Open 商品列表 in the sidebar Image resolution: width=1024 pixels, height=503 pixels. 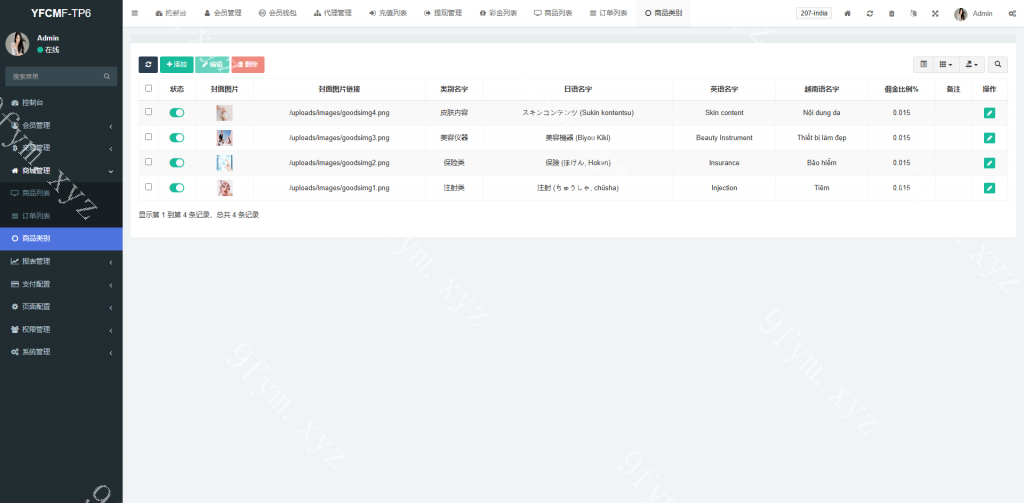[x=61, y=193]
